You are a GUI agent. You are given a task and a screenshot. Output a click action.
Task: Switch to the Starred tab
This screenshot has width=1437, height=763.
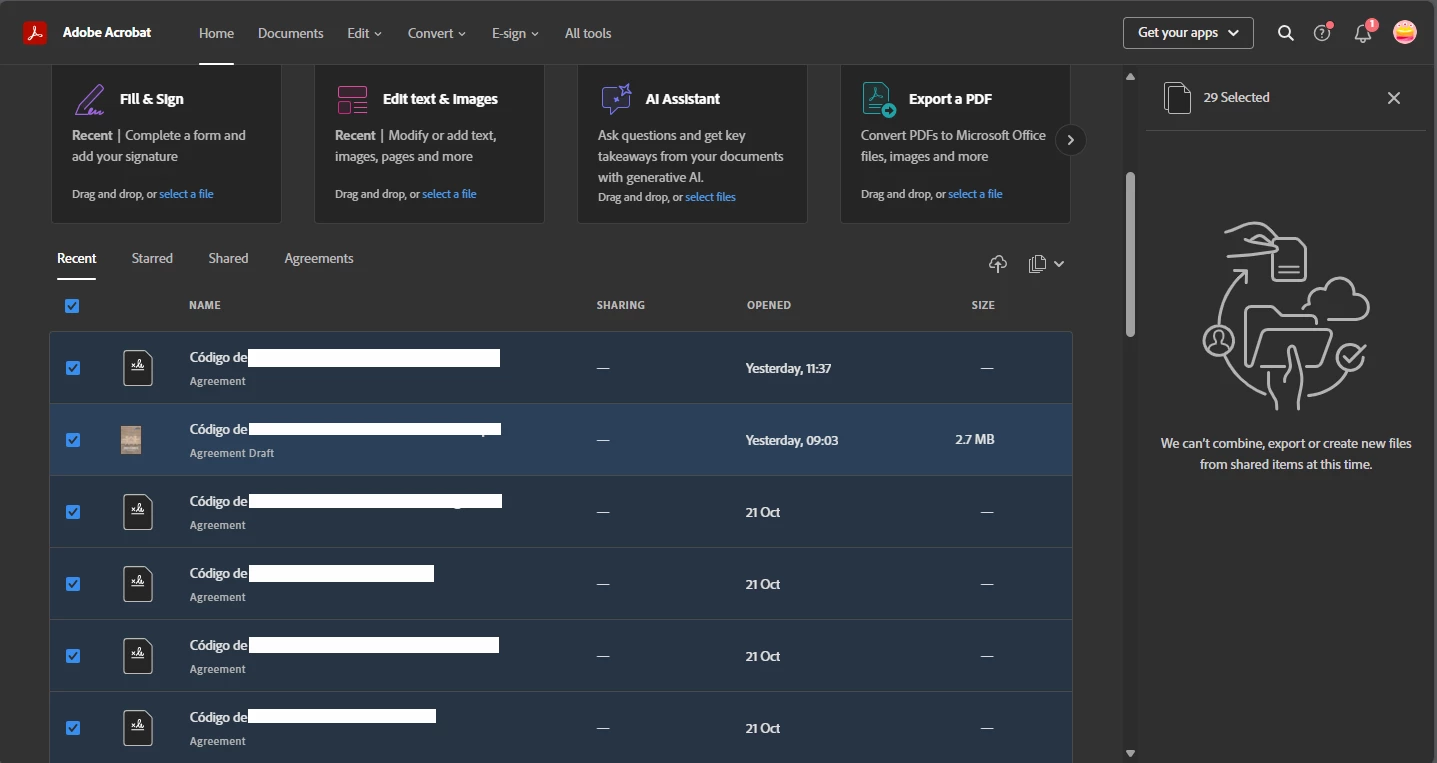tap(152, 258)
